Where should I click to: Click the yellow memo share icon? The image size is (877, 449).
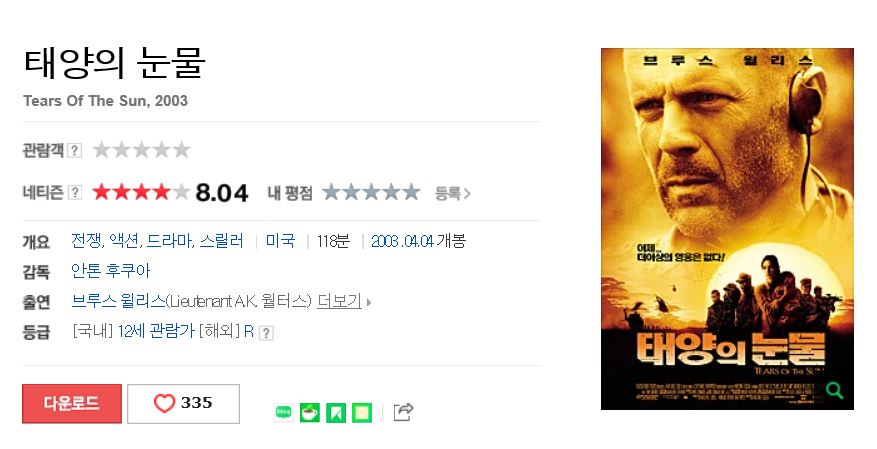tap(362, 413)
